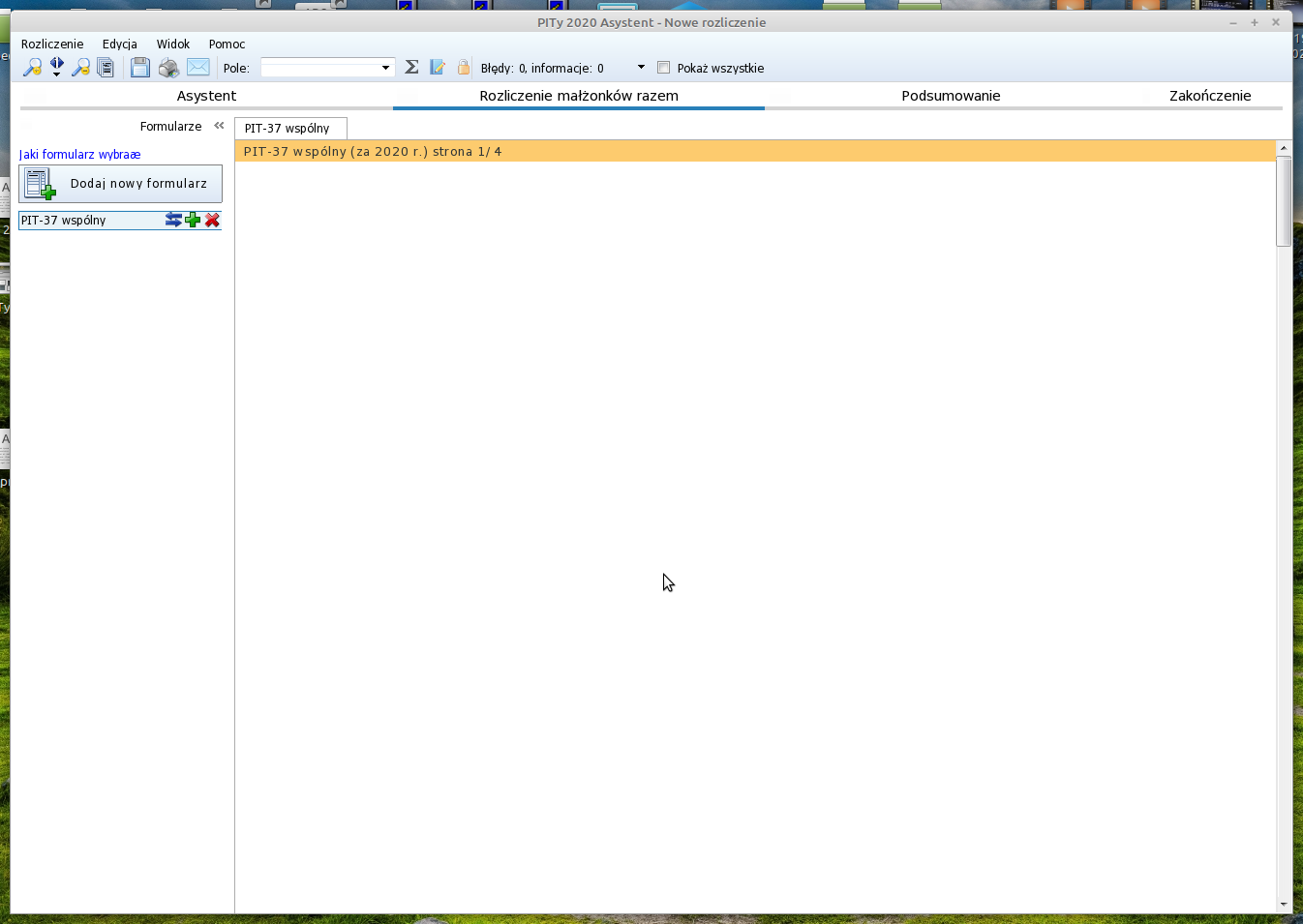
Task: Switch to the Podsumowanie step tab
Action: (x=951, y=96)
